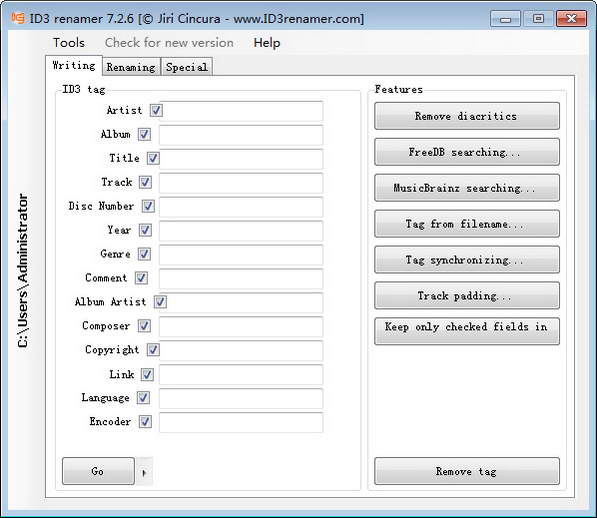597x518 pixels.
Task: Maximize the ID3 renamer window
Action: pyautogui.click(x=538, y=19)
